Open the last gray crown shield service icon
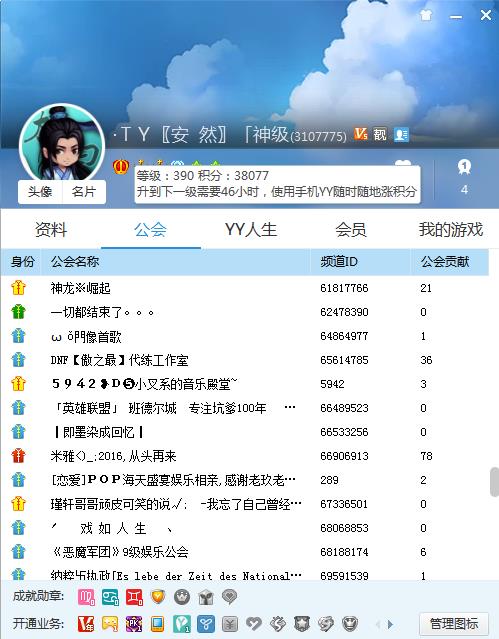The height and width of the screenshot is (639, 499). pos(350,624)
